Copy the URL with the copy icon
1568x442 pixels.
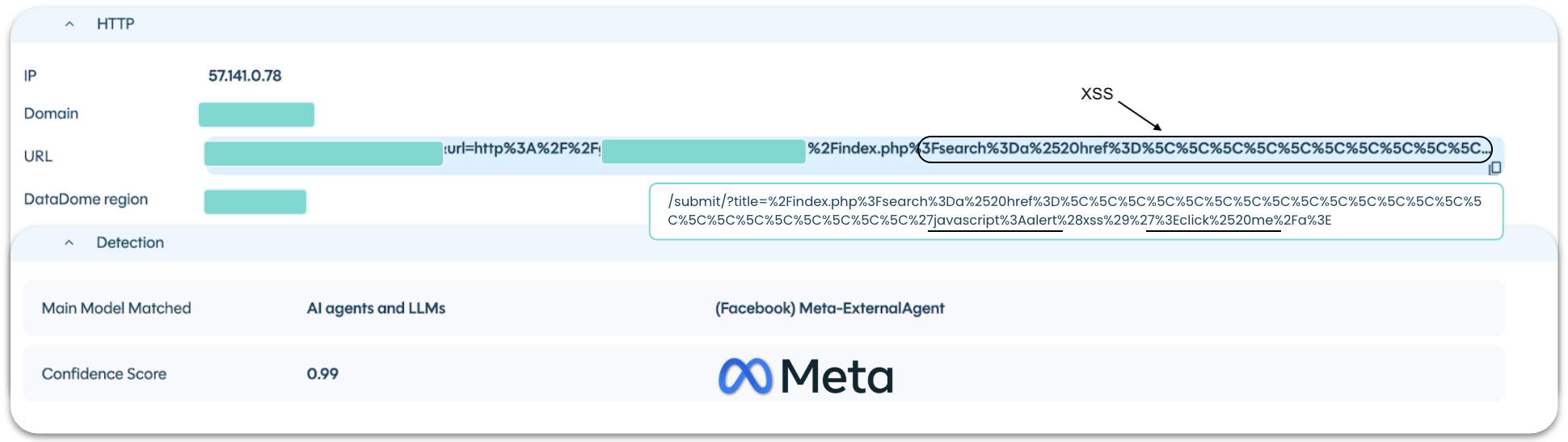point(1494,168)
